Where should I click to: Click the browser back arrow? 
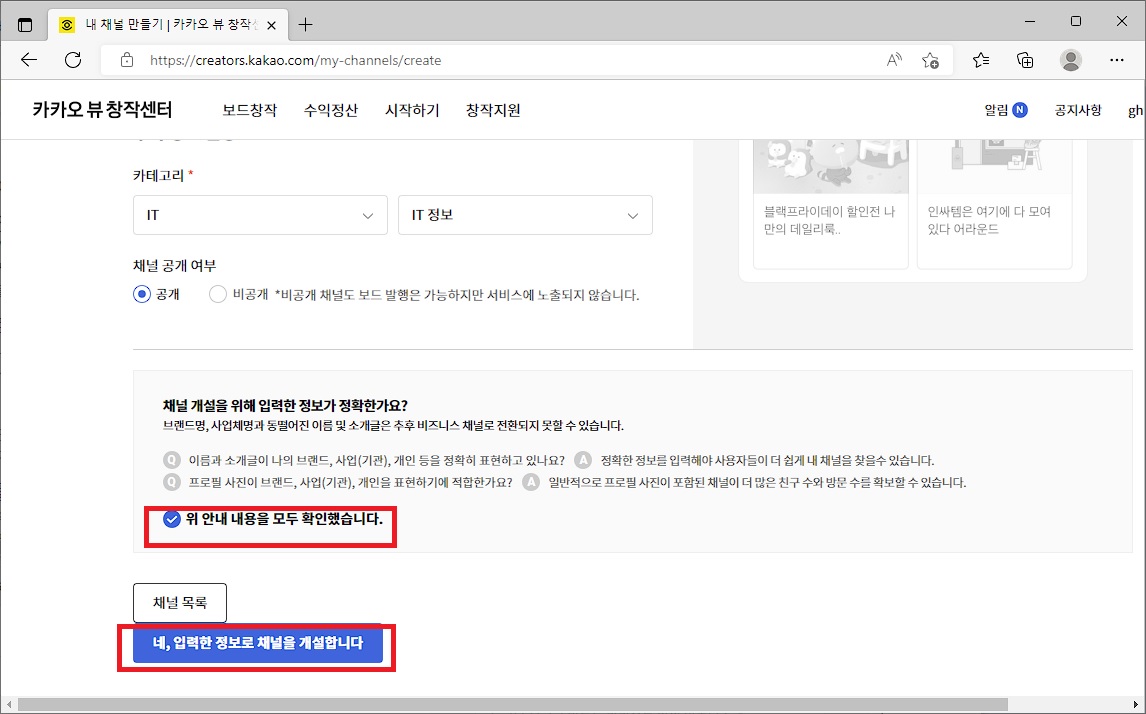(29, 60)
